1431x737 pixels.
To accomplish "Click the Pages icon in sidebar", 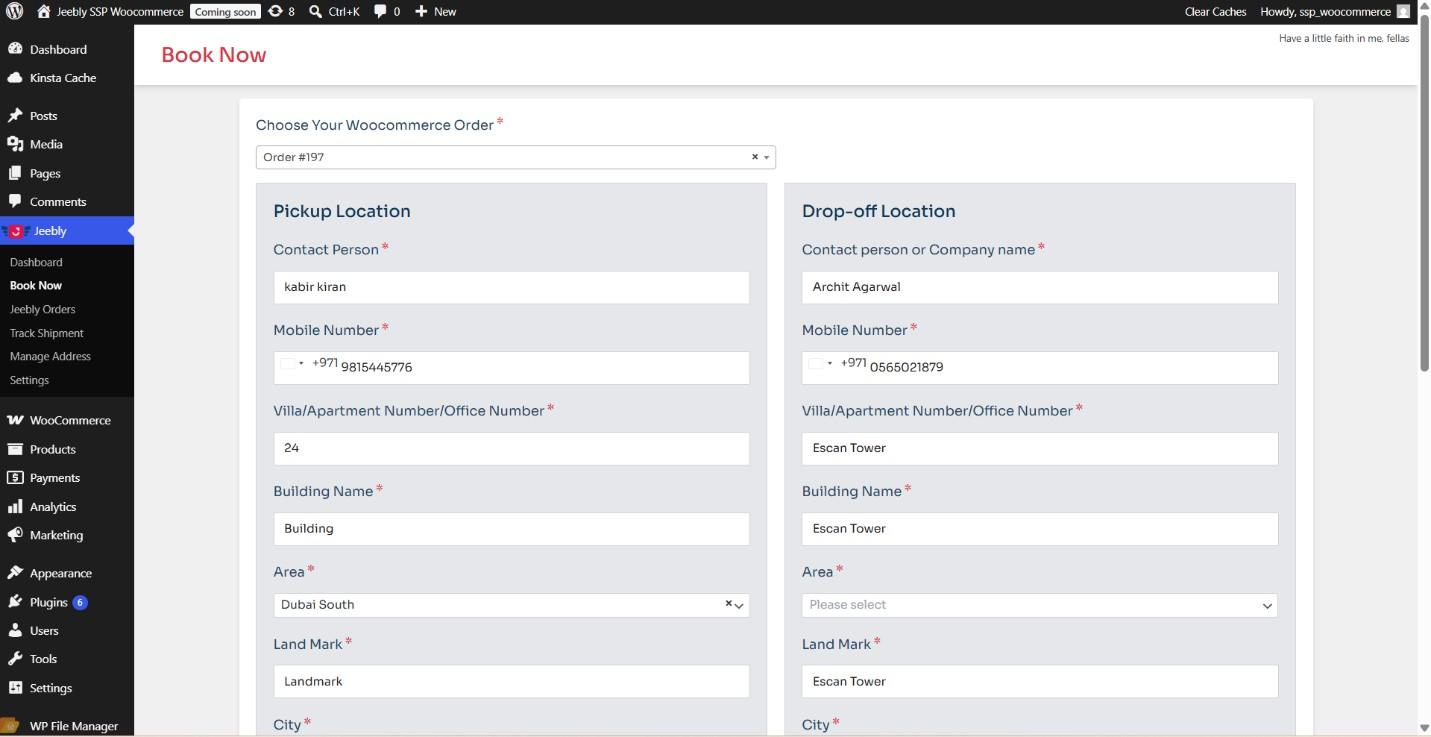I will tap(15, 173).
